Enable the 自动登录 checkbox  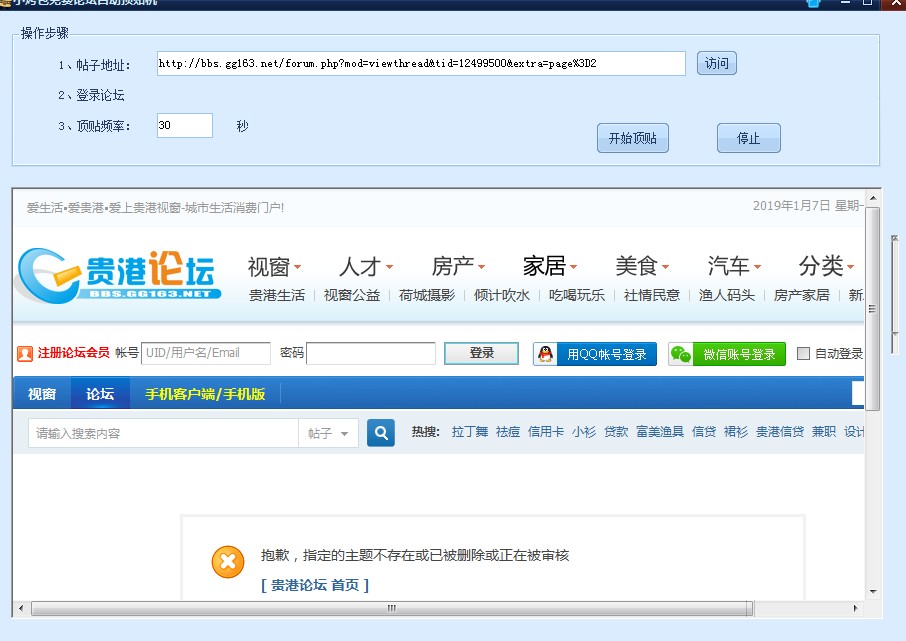click(x=803, y=354)
